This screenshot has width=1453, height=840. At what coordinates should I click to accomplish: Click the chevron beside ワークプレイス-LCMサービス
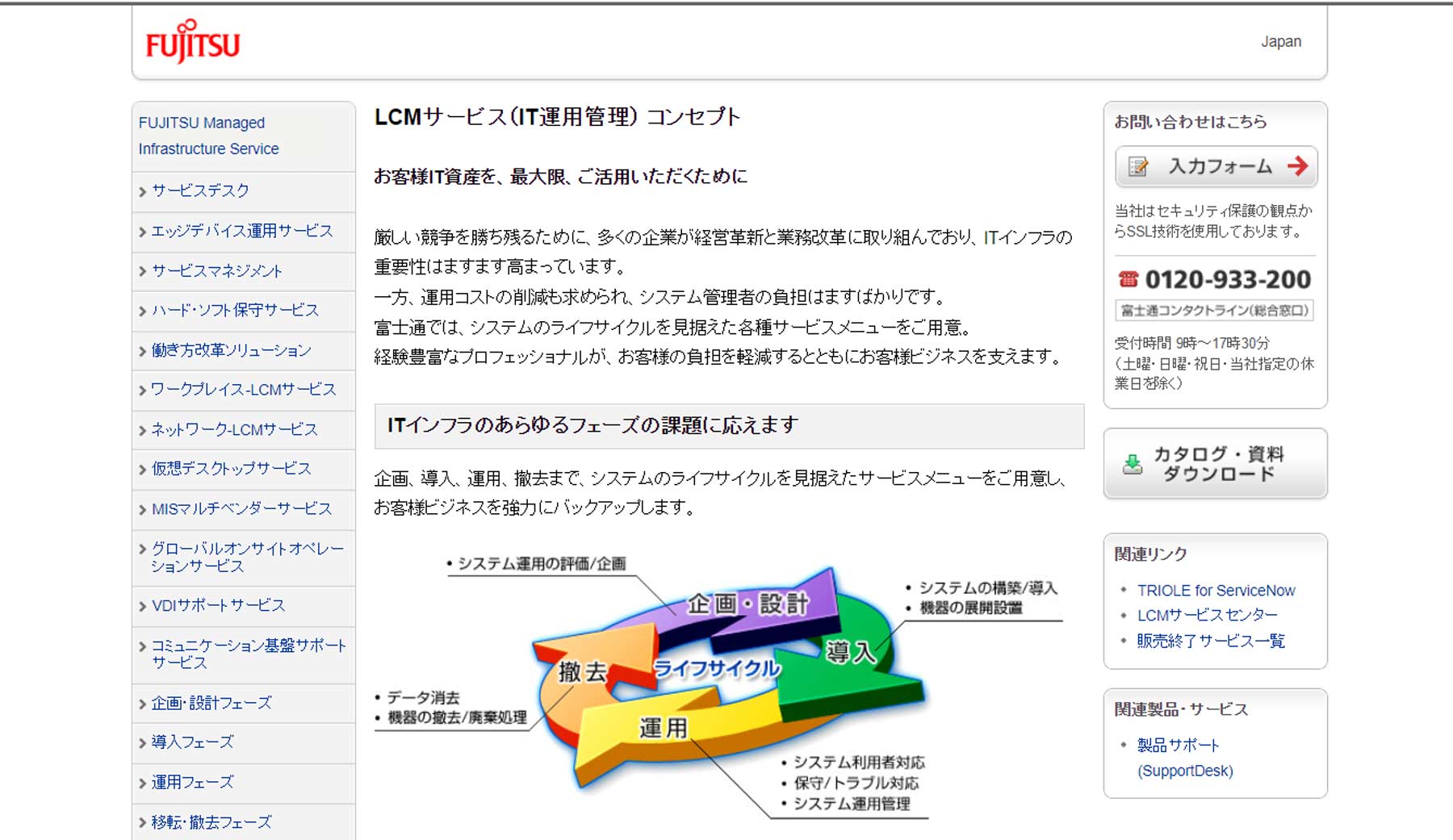[x=142, y=390]
